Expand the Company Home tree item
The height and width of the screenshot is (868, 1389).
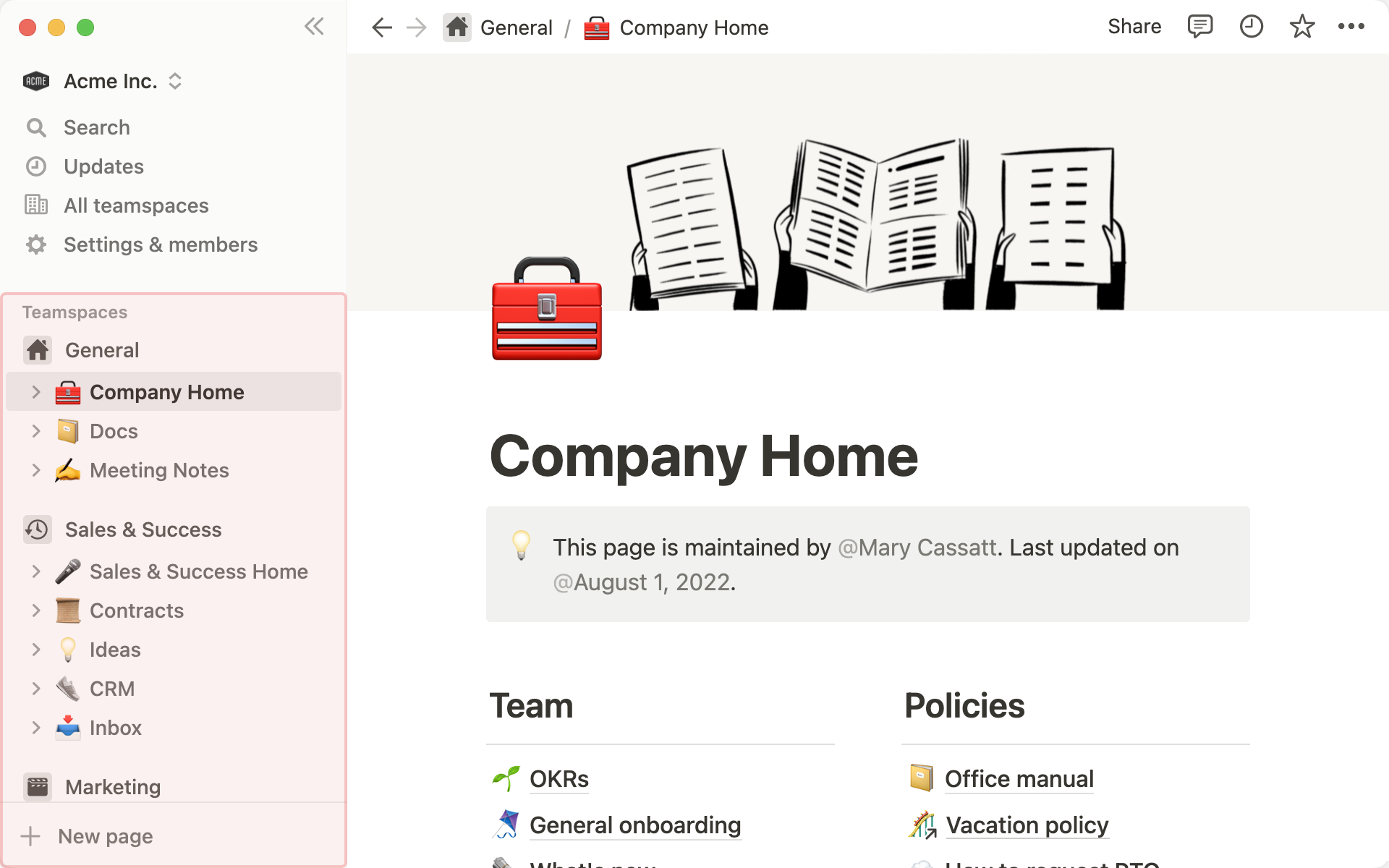[36, 392]
